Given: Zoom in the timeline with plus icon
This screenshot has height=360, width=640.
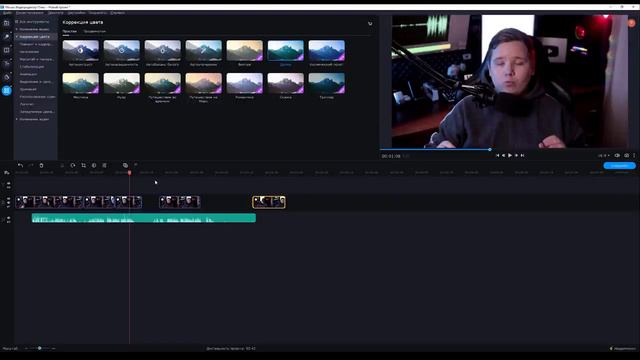Looking at the screenshot, I should [53, 349].
